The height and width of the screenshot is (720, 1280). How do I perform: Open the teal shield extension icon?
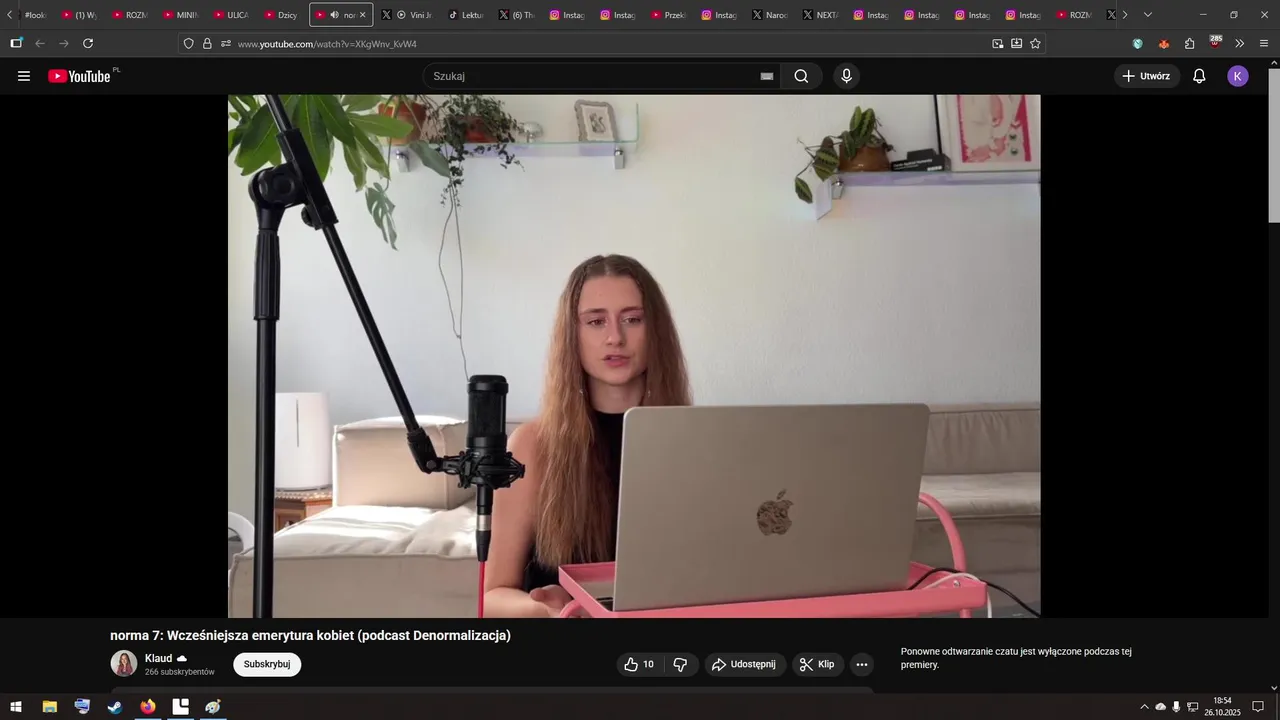pos(1138,44)
